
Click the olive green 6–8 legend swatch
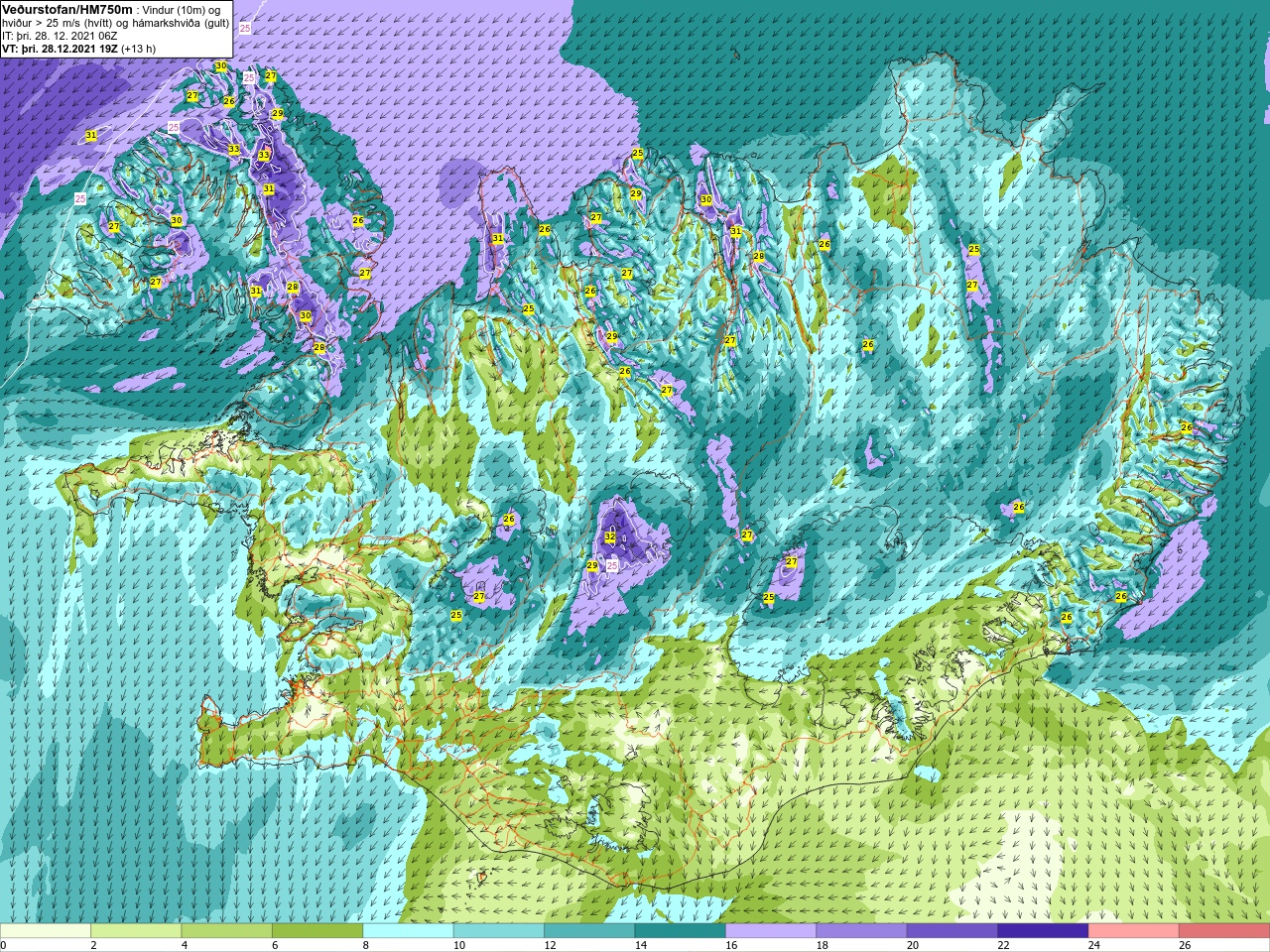(317, 931)
